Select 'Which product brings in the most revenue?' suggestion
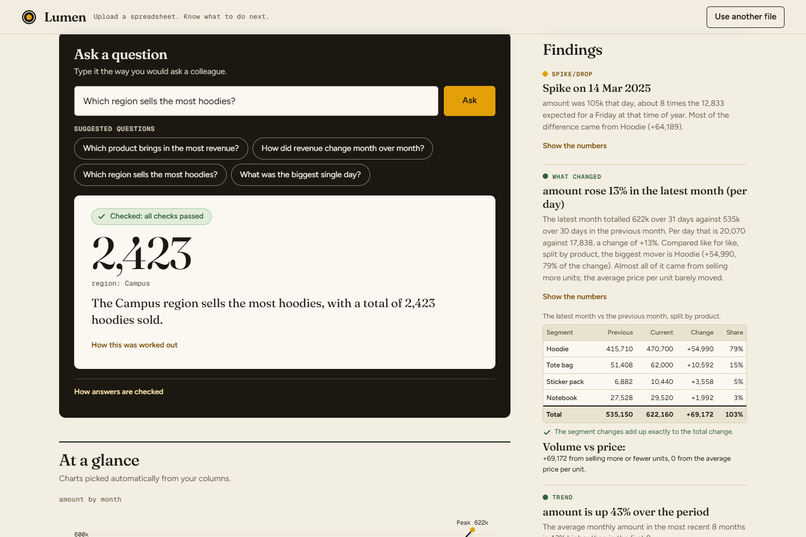This screenshot has width=806, height=537. (161, 148)
